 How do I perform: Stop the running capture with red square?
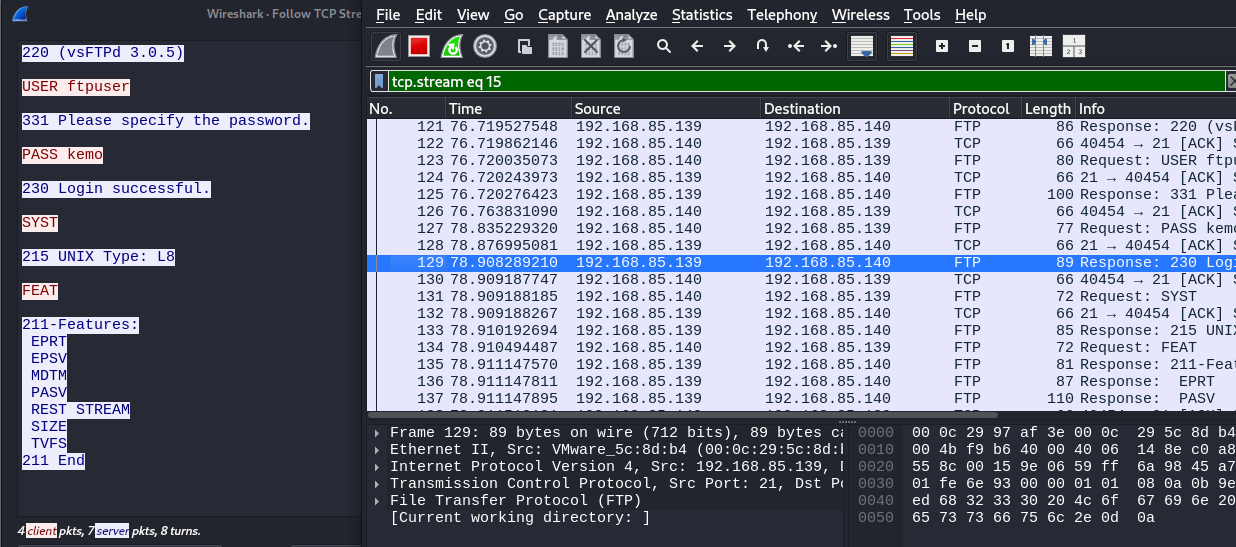pos(419,46)
